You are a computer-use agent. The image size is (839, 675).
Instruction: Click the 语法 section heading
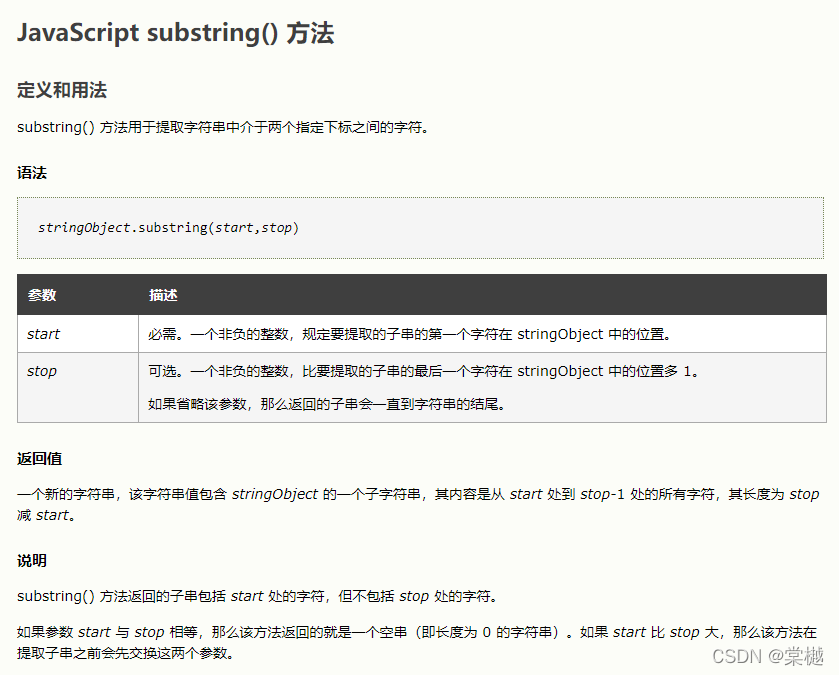tap(32, 172)
